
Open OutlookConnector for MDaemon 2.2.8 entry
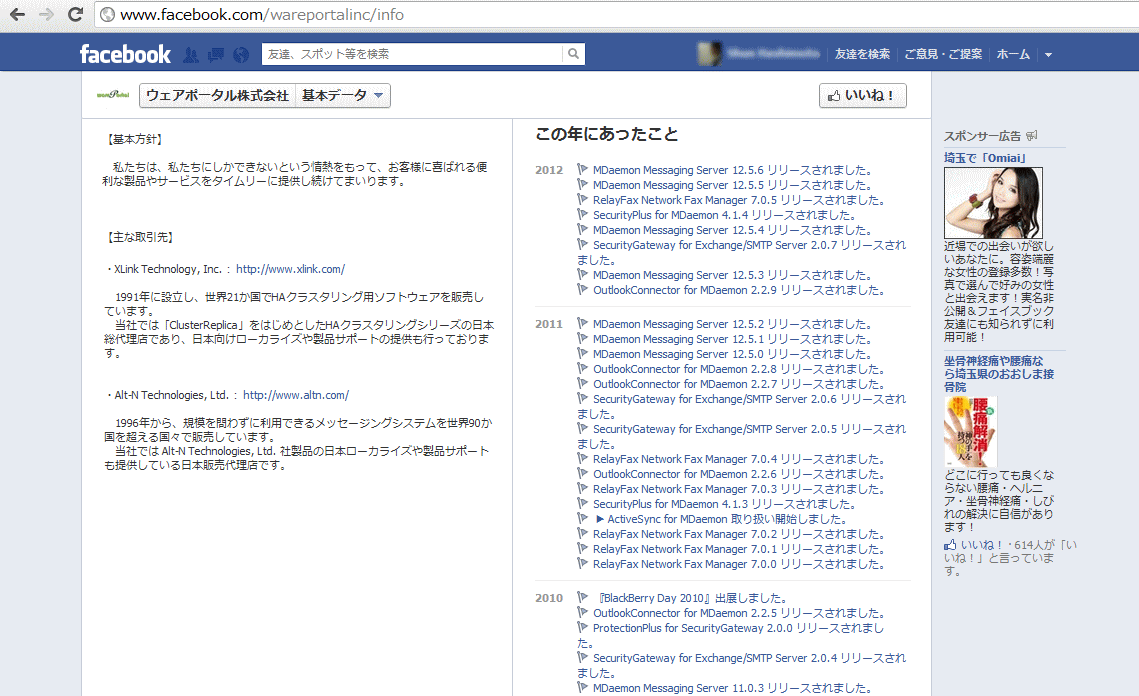(739, 369)
